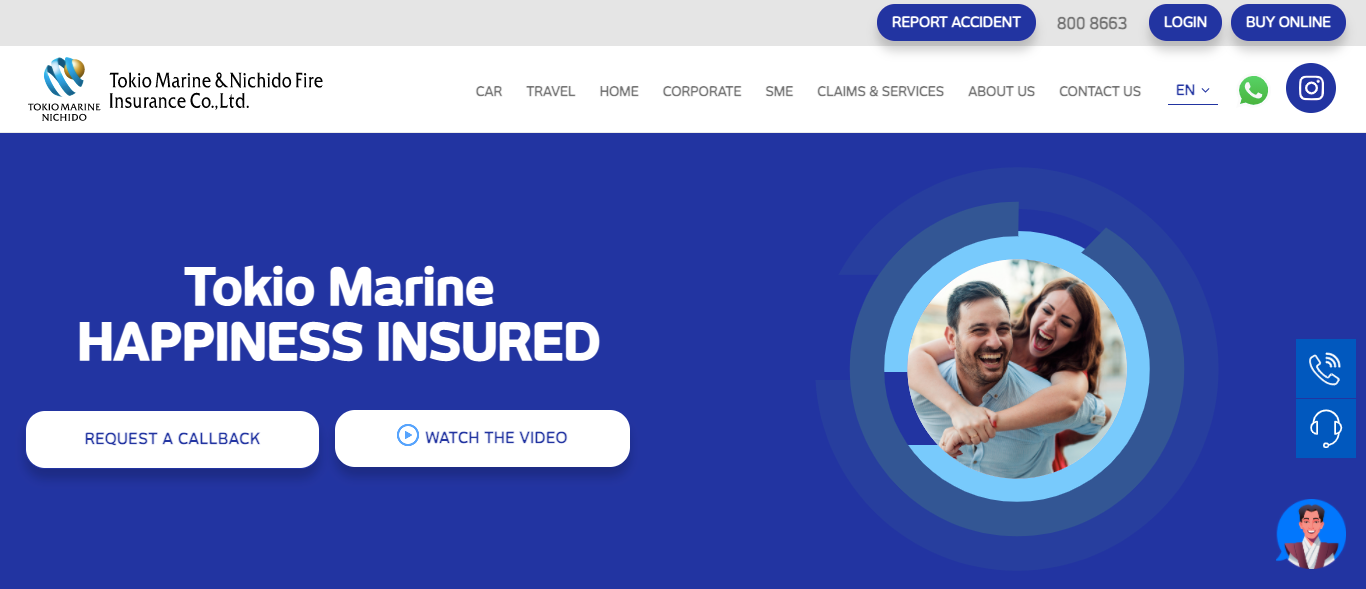The width and height of the screenshot is (1366, 589).
Task: Click the REPORT ACCIDENT button
Action: pos(956,22)
